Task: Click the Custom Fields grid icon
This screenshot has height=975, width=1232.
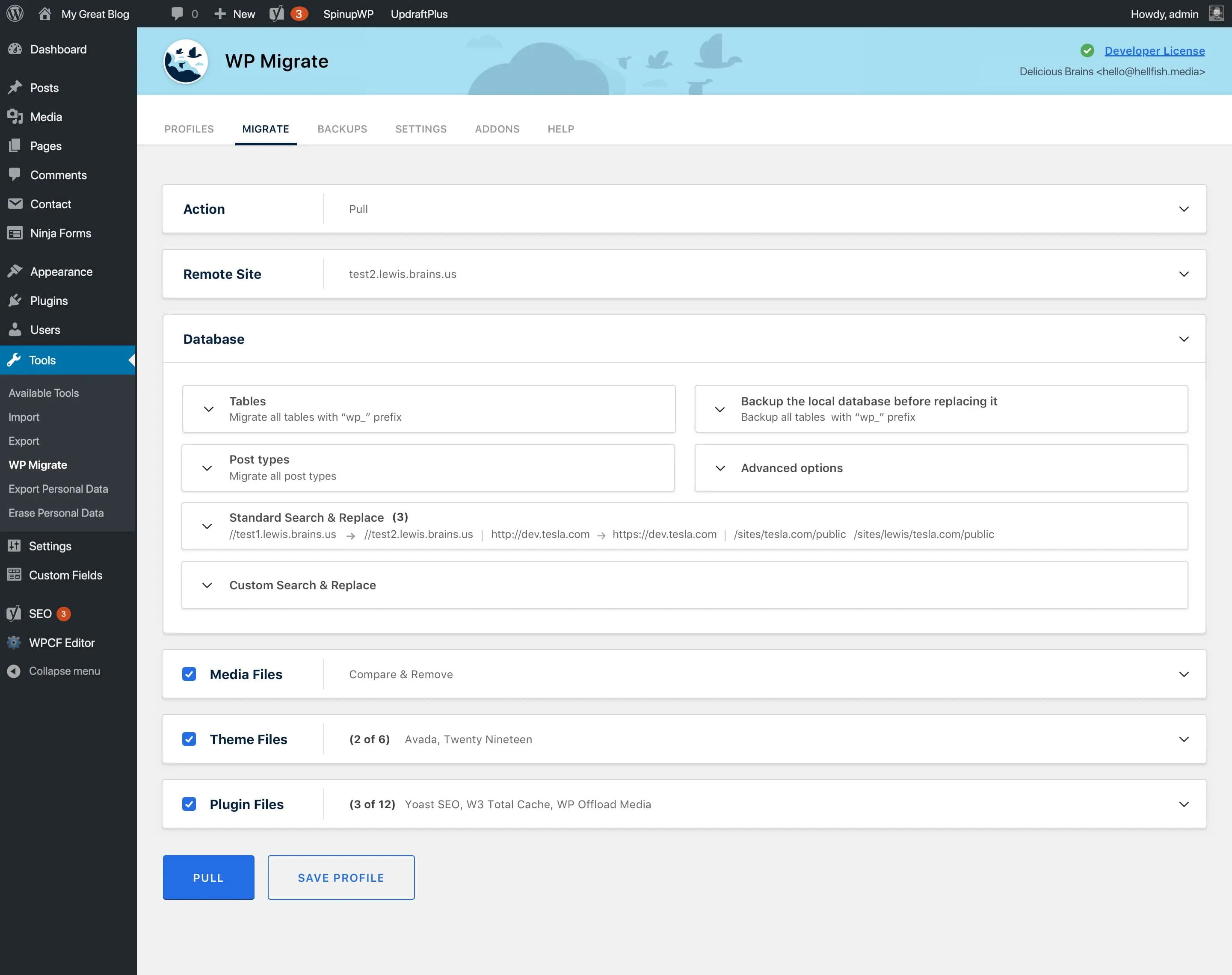Action: [14, 575]
